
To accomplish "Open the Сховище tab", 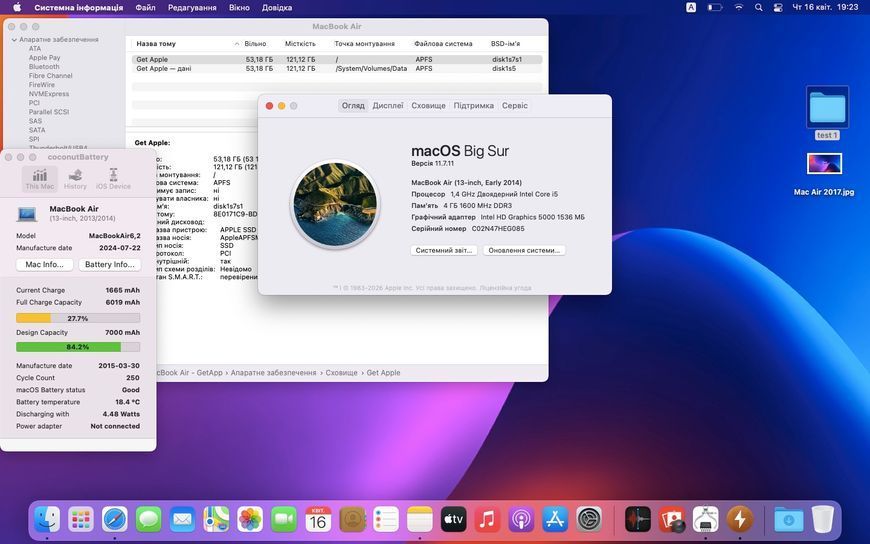I will 428,105.
